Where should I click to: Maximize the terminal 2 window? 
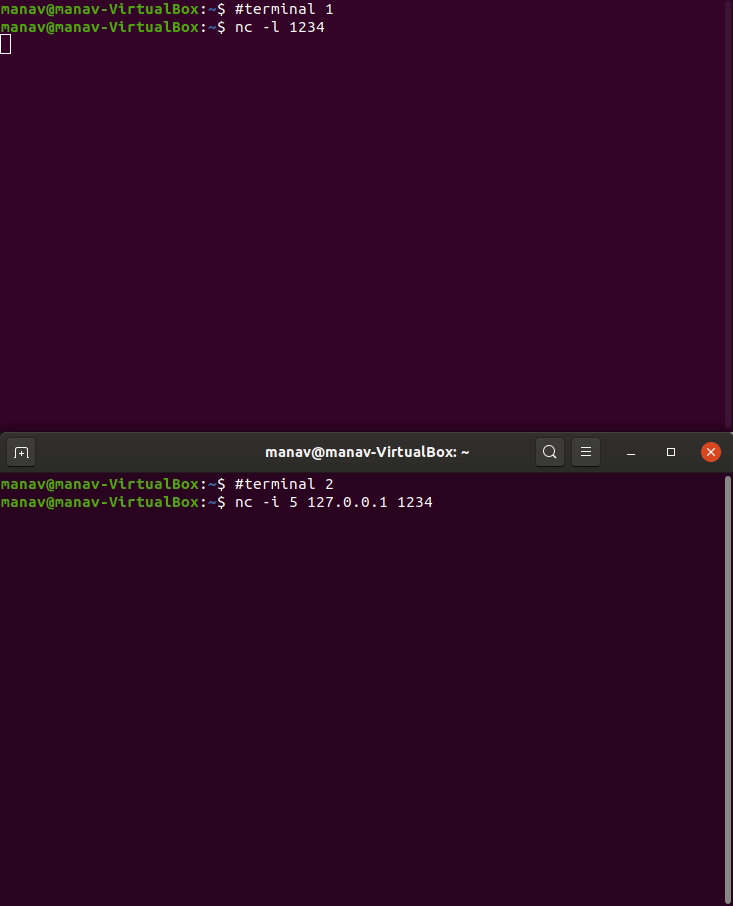[x=671, y=452]
